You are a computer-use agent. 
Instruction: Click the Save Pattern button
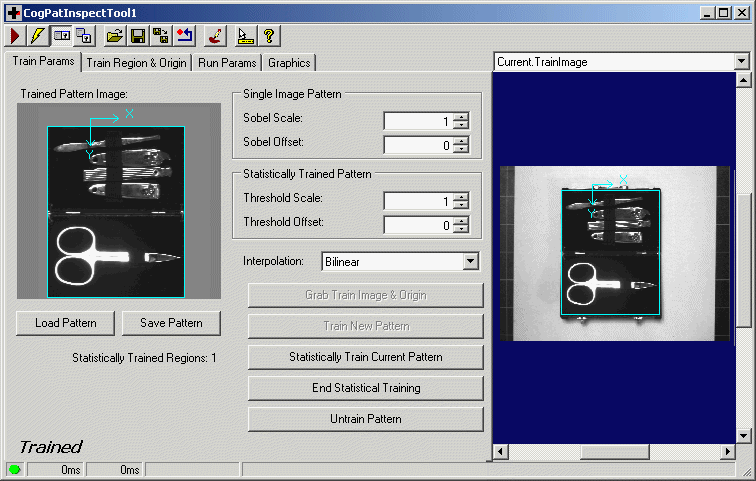pyautogui.click(x=171, y=323)
